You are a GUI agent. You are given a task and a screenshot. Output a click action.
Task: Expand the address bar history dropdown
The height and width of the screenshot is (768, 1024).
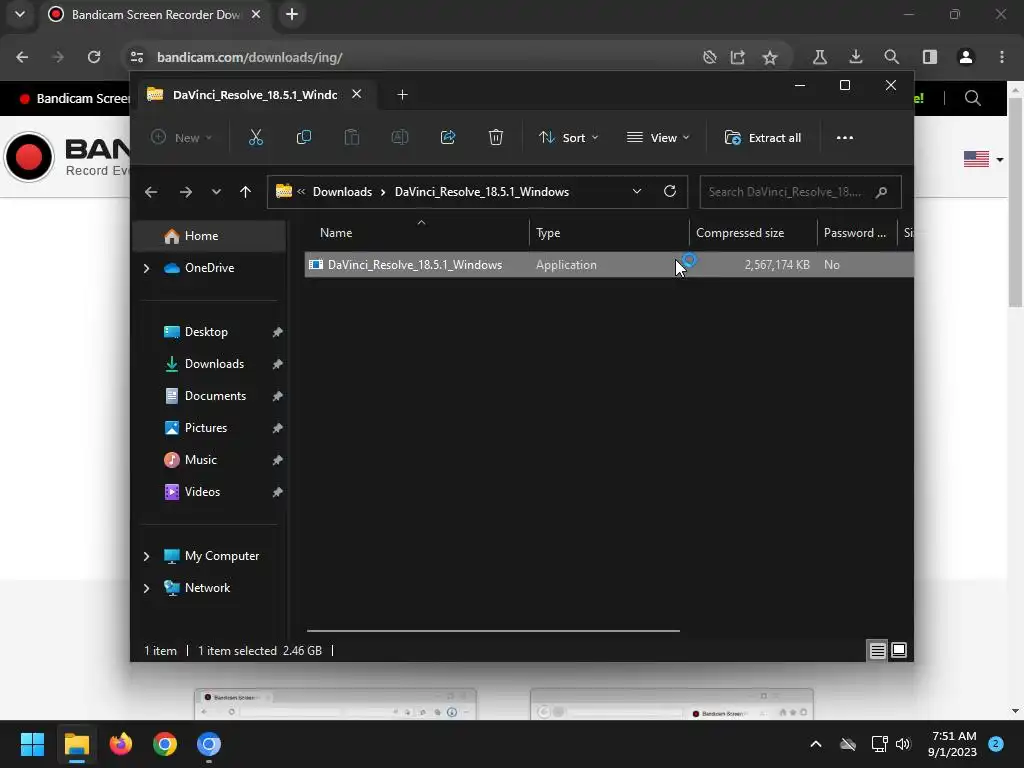[x=637, y=191]
